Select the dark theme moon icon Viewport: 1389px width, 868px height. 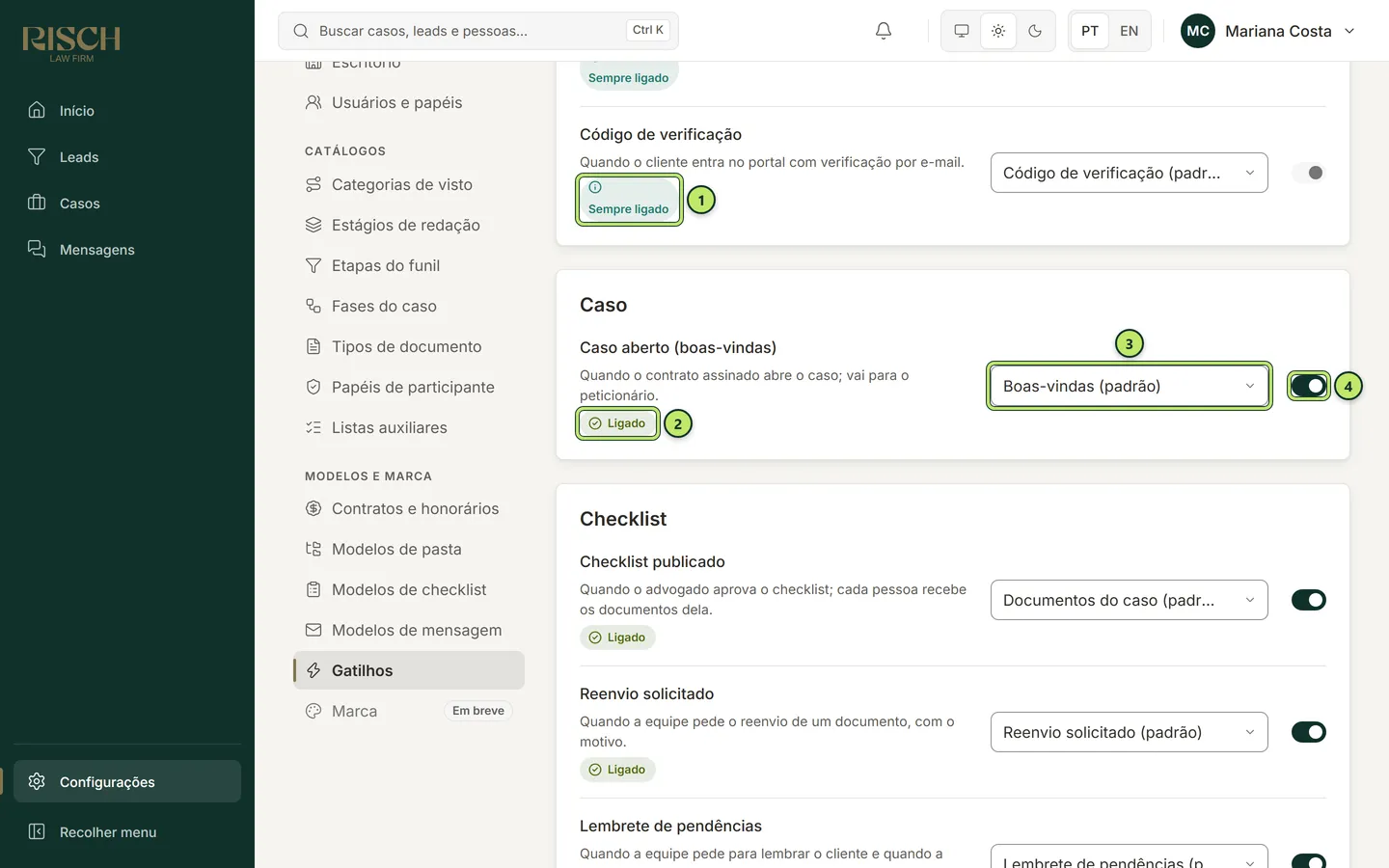coord(1035,31)
